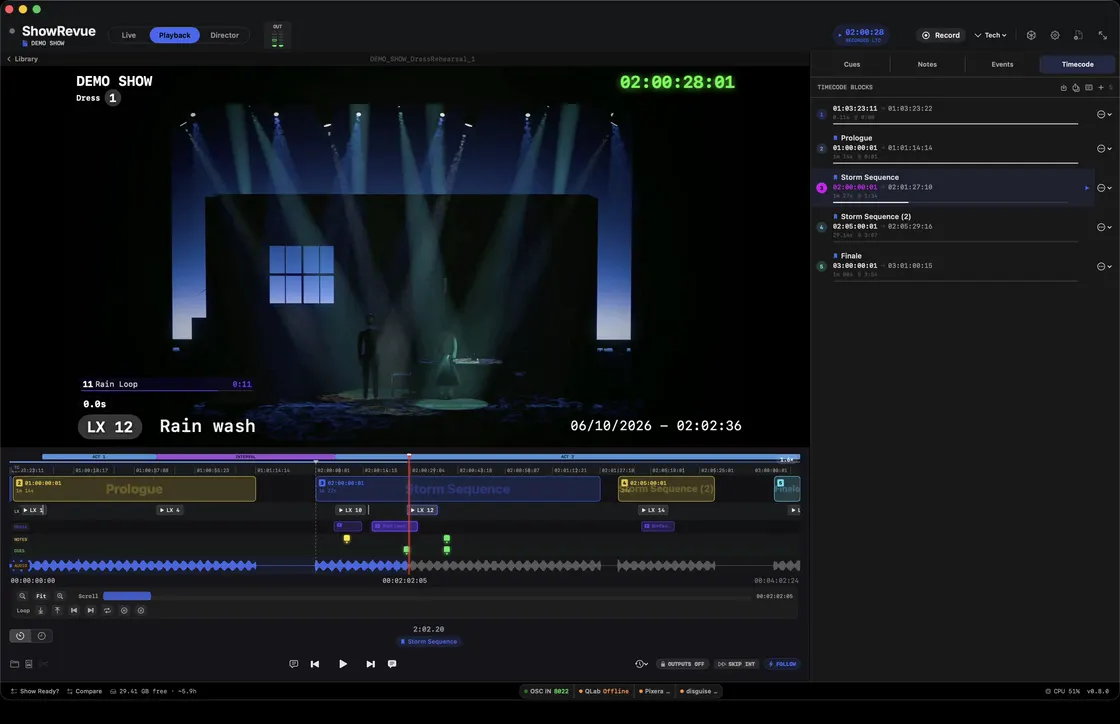
Task: Open the Notes tab
Action: [927, 64]
